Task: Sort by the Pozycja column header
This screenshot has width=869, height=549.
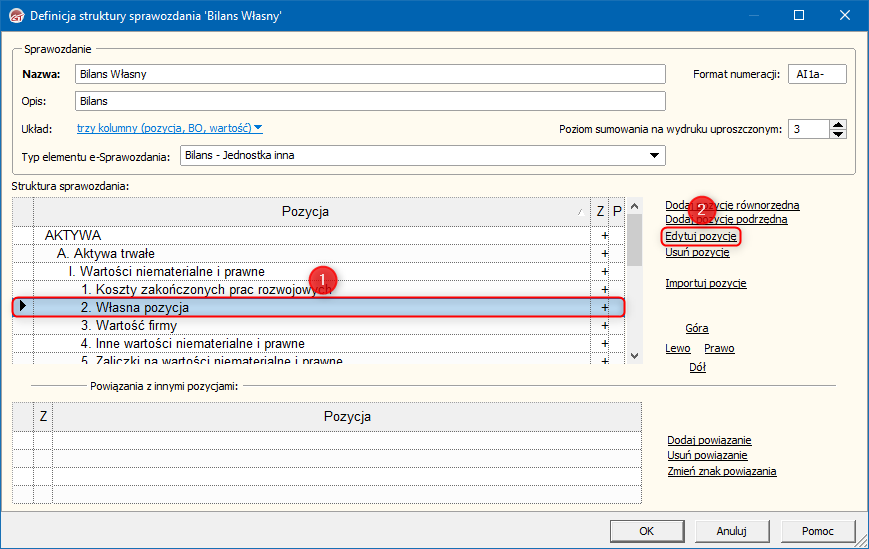Action: pyautogui.click(x=305, y=211)
